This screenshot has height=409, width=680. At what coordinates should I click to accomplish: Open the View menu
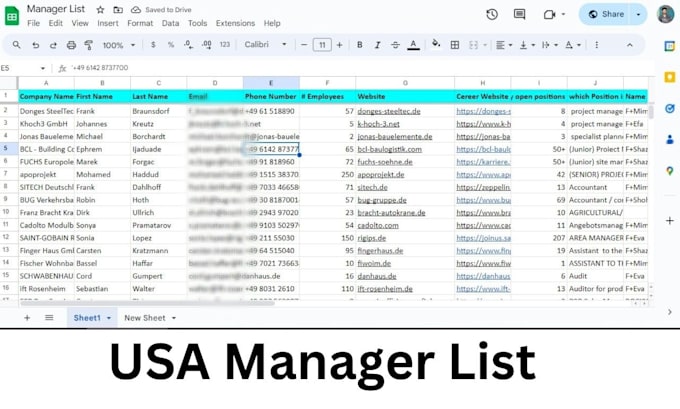pyautogui.click(x=80, y=23)
